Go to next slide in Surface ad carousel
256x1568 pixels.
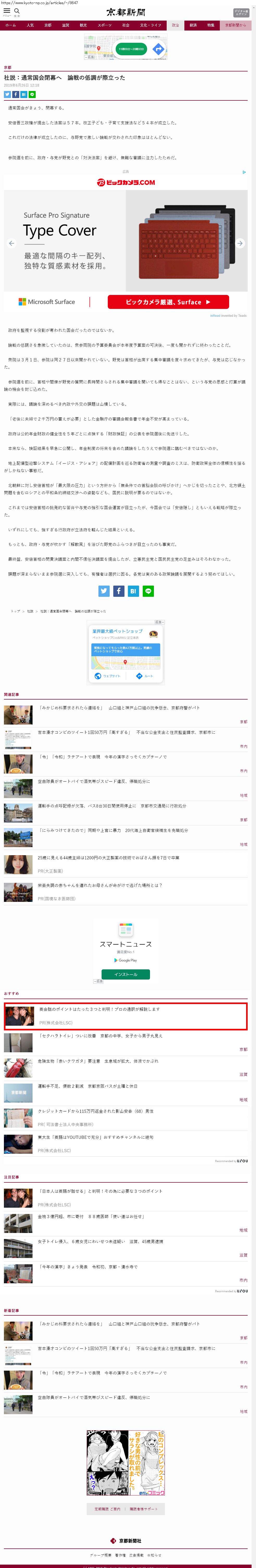[240, 243]
